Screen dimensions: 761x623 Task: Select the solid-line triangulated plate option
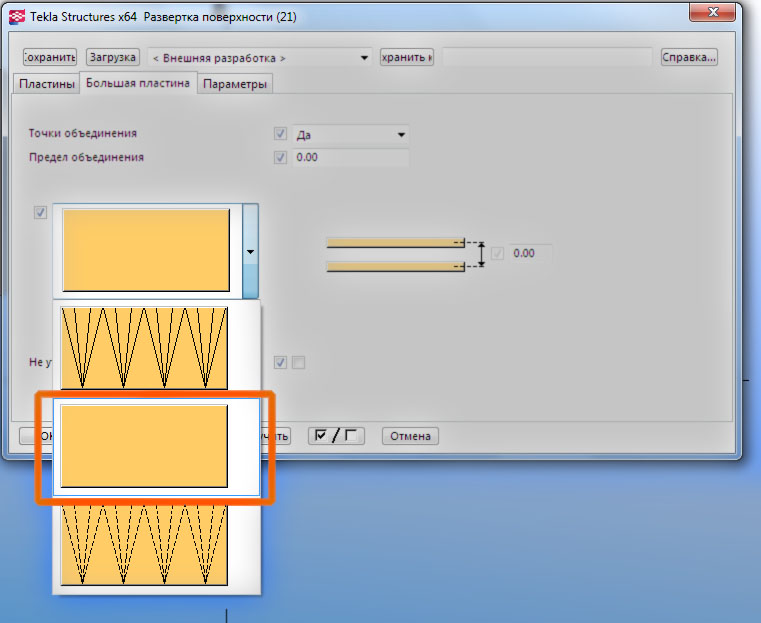click(144, 346)
